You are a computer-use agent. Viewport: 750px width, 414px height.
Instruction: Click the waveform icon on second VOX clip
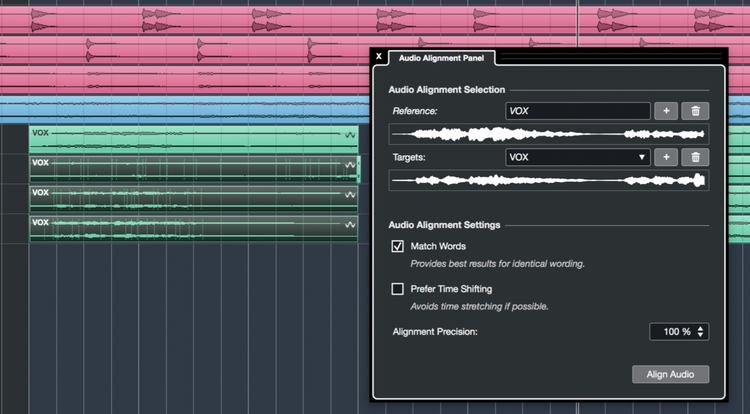350,165
